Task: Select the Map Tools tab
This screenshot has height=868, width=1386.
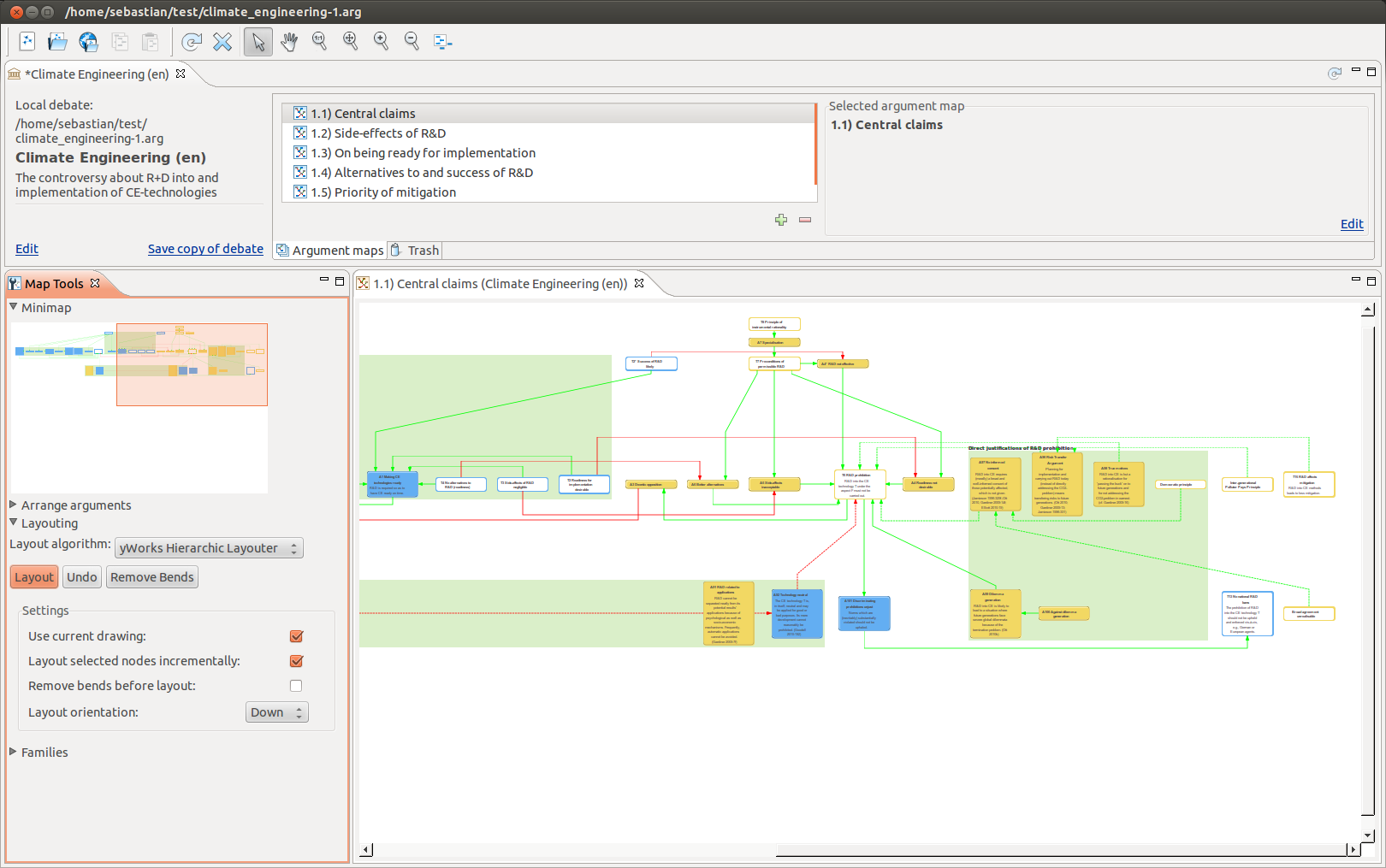Action: tap(54, 284)
